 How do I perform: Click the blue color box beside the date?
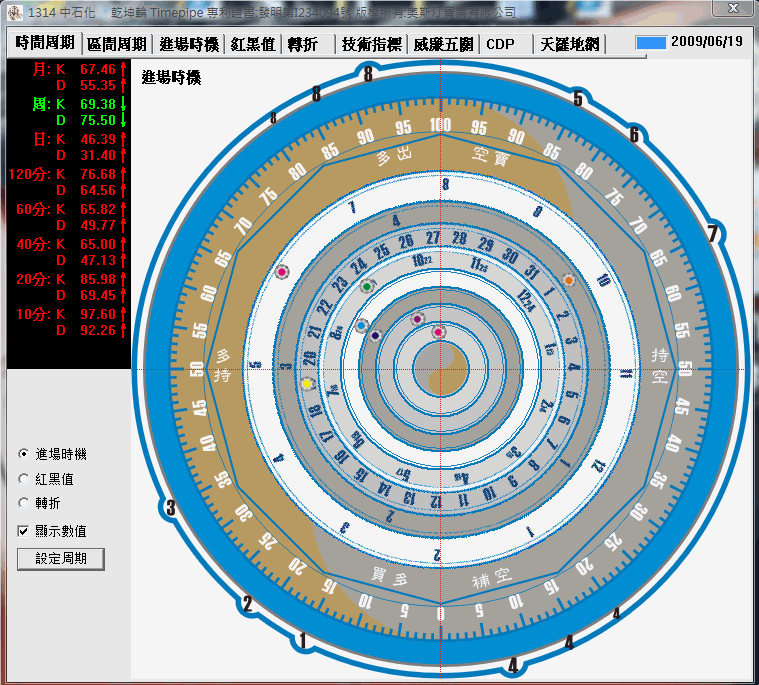[651, 43]
